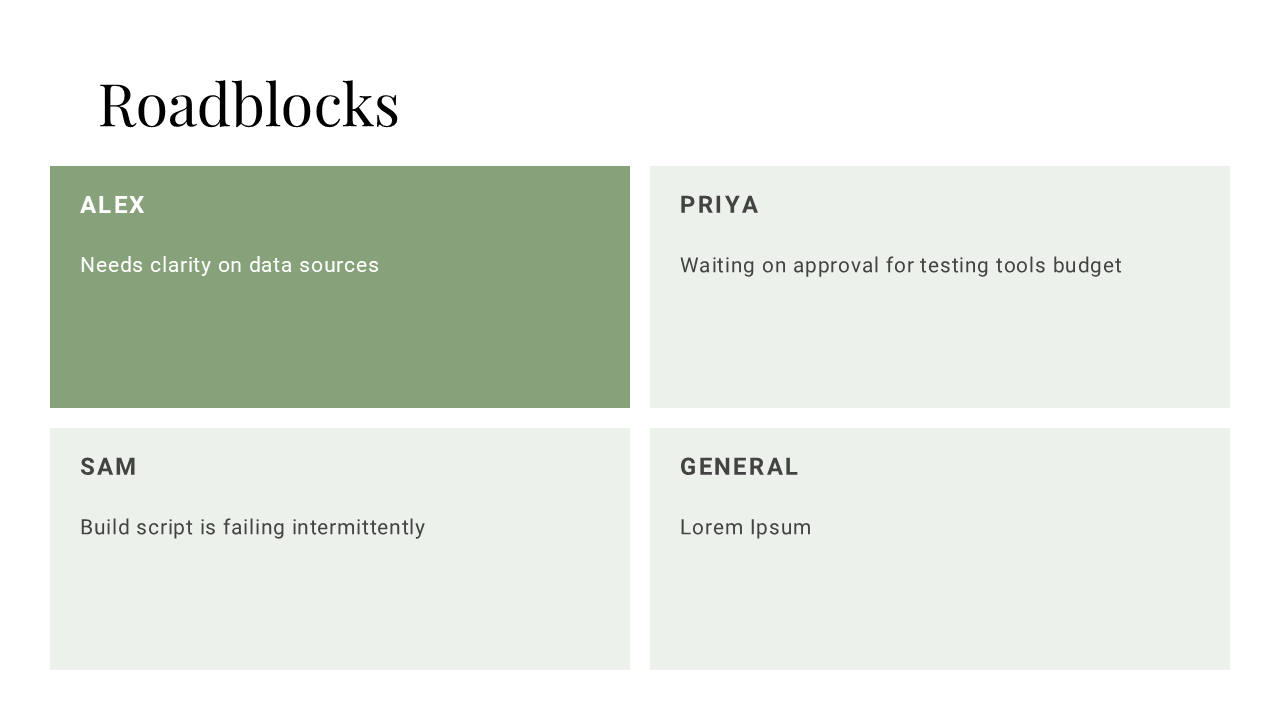Image resolution: width=1280 pixels, height=720 pixels.
Task: Select the 'Waiting on approval' line
Action: click(901, 265)
